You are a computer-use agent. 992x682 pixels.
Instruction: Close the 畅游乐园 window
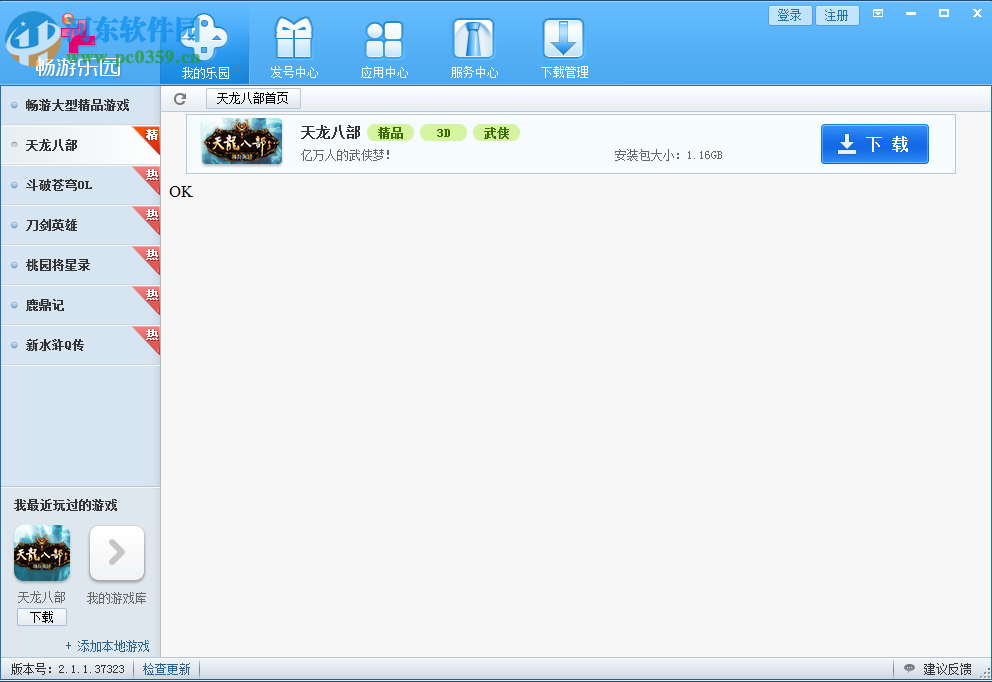(977, 13)
